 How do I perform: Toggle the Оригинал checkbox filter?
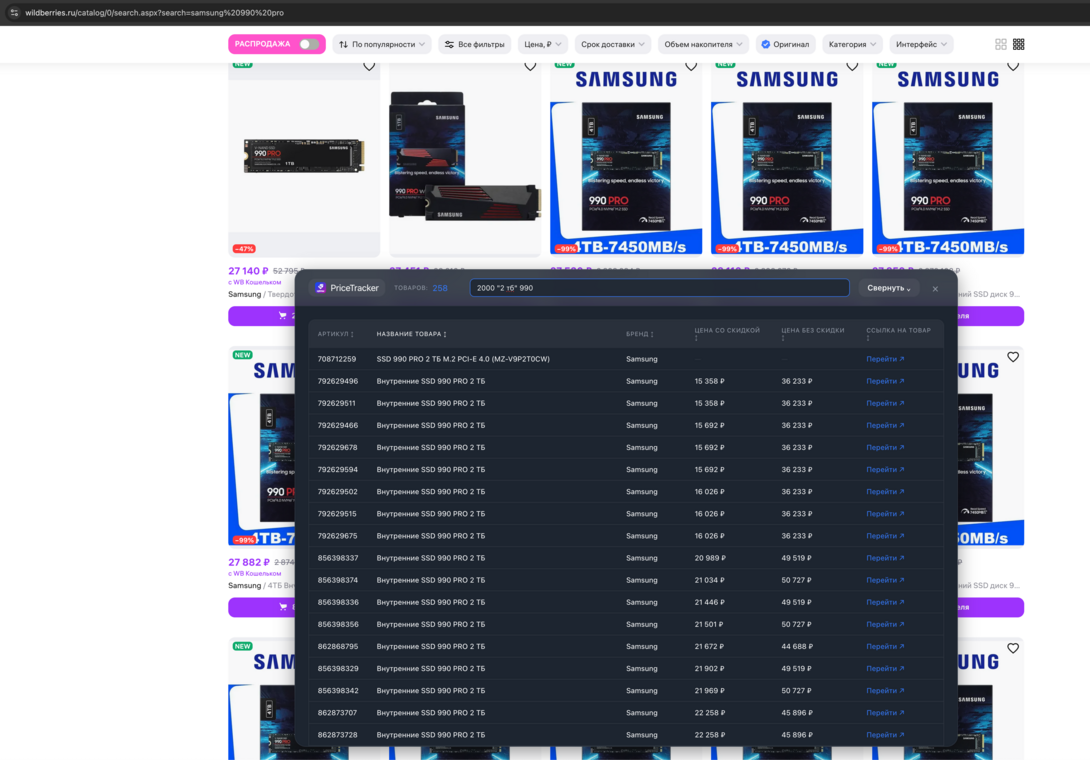[x=786, y=45]
